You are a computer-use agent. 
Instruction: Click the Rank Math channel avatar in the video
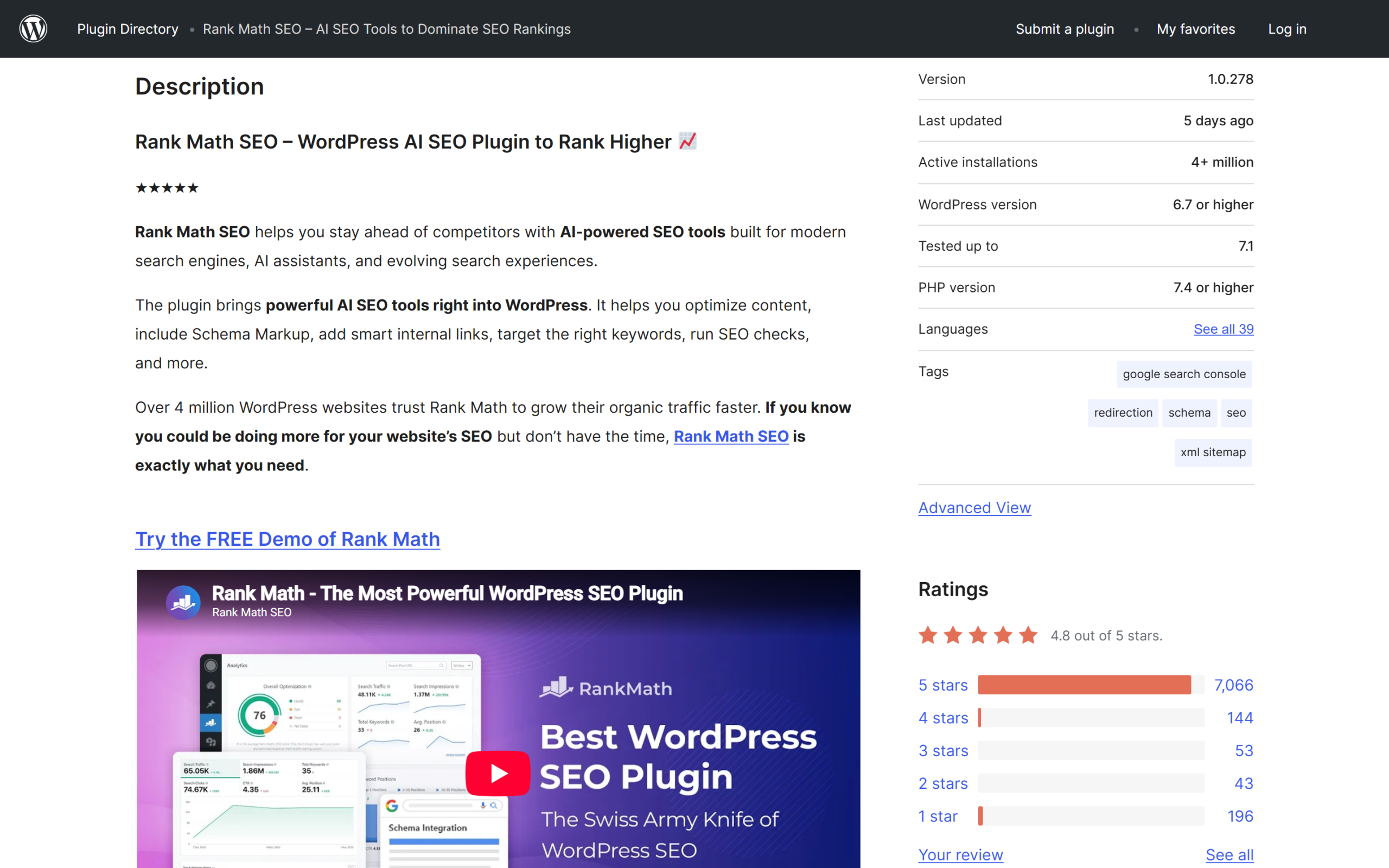pyautogui.click(x=183, y=602)
